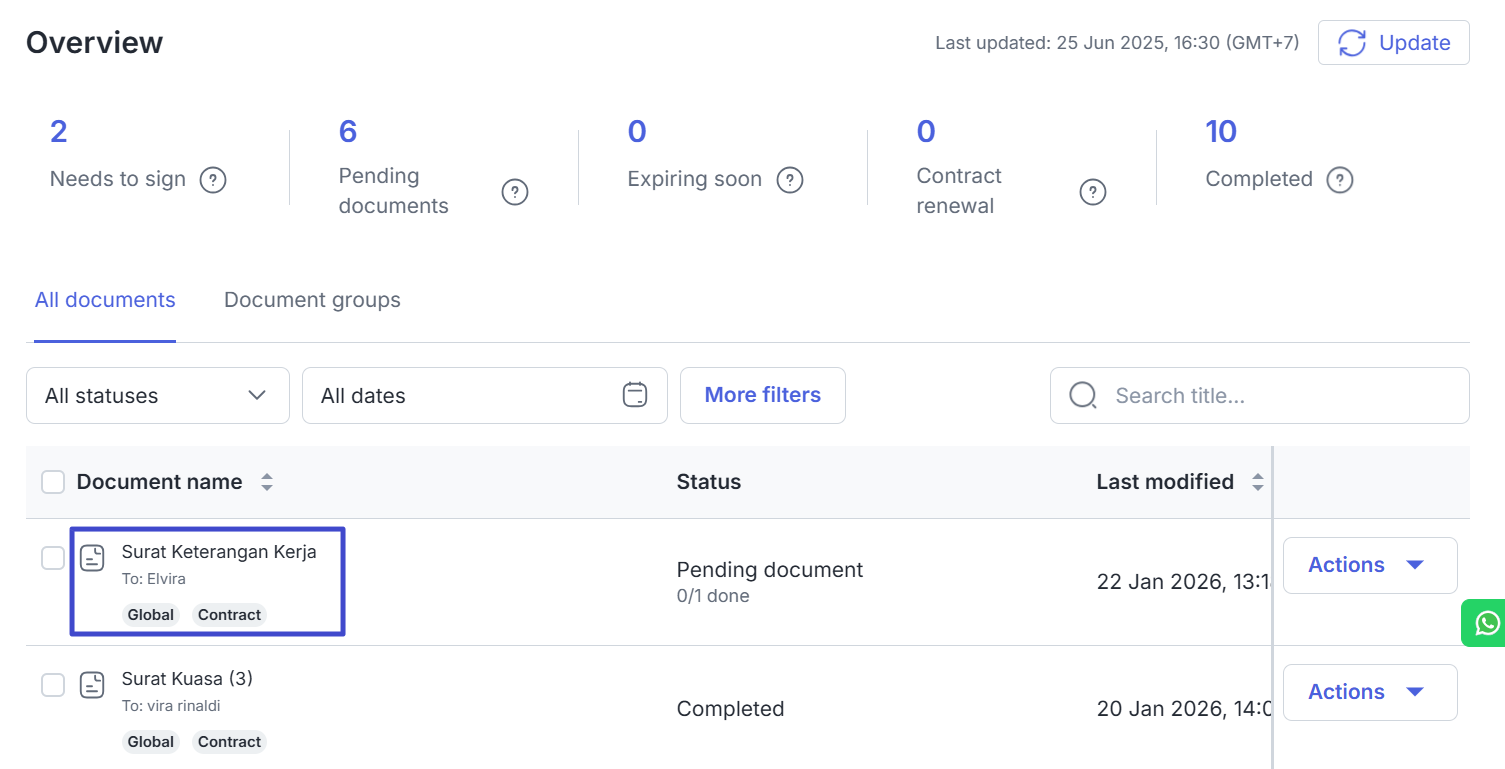Switch to the Document groups tab
Image resolution: width=1505 pixels, height=769 pixels.
(x=312, y=300)
